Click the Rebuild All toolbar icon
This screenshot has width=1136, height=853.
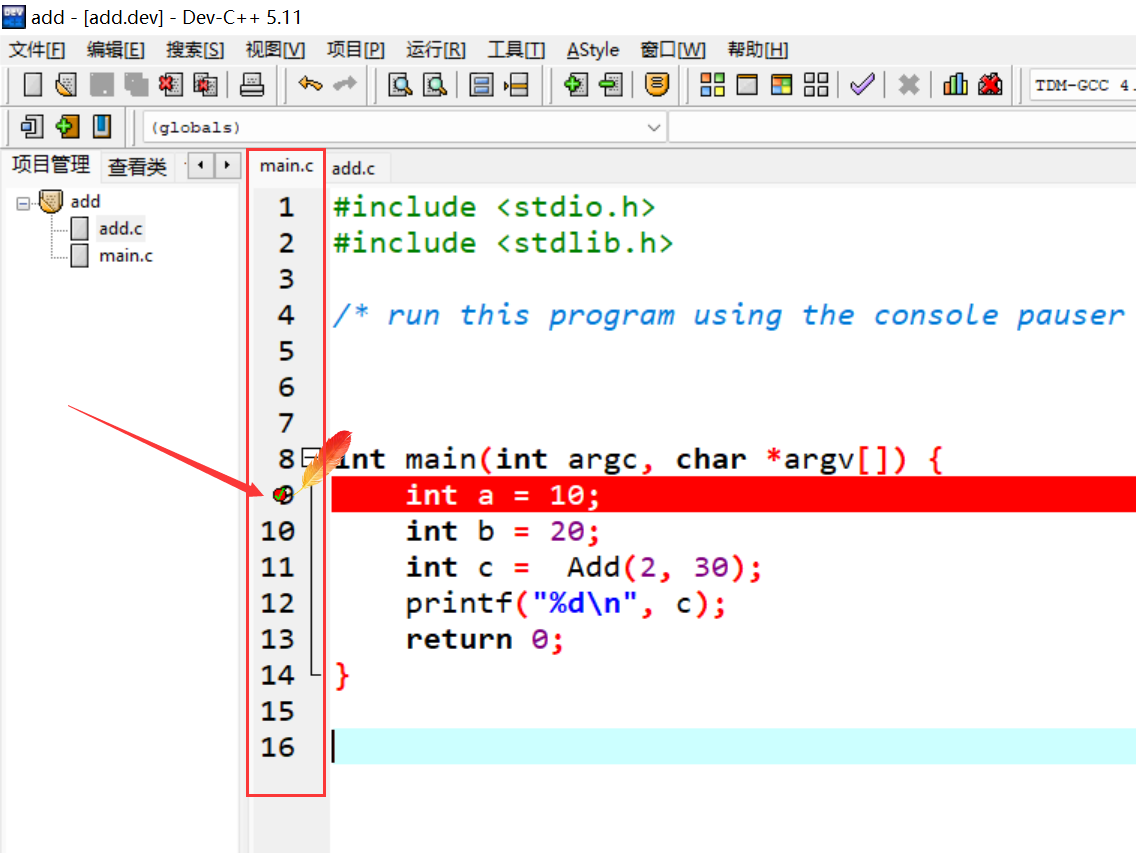tap(816, 85)
